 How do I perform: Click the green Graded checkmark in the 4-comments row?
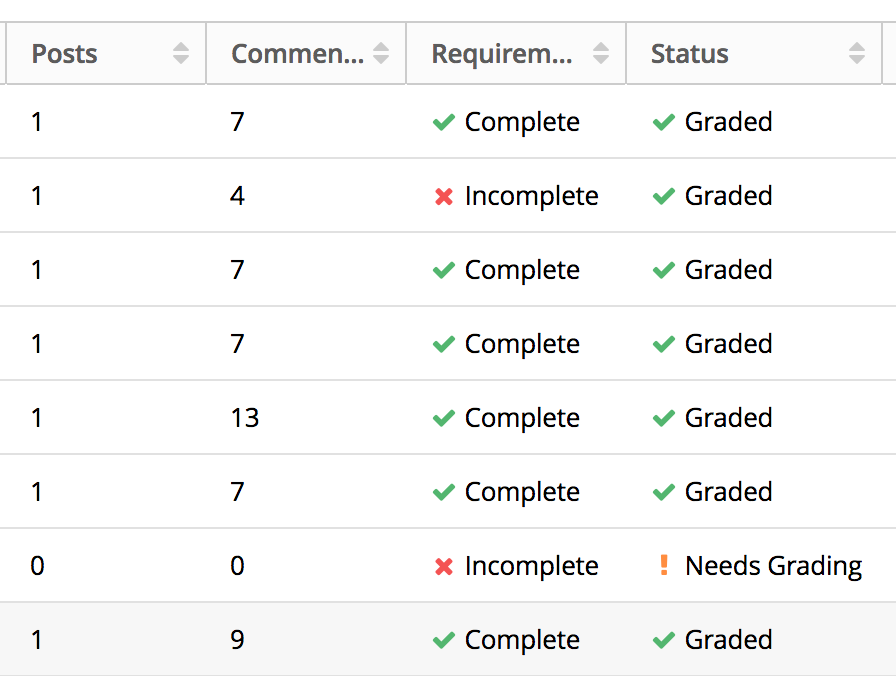[x=663, y=196]
